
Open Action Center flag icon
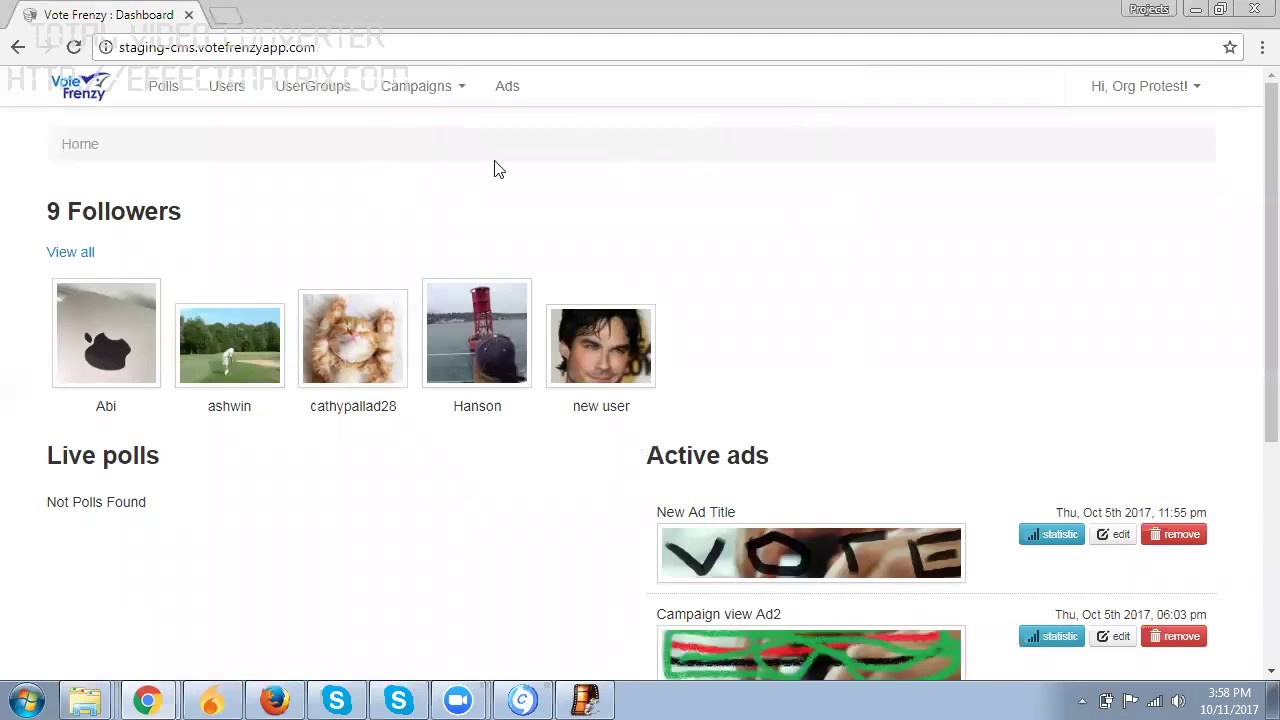pyautogui.click(x=1130, y=701)
